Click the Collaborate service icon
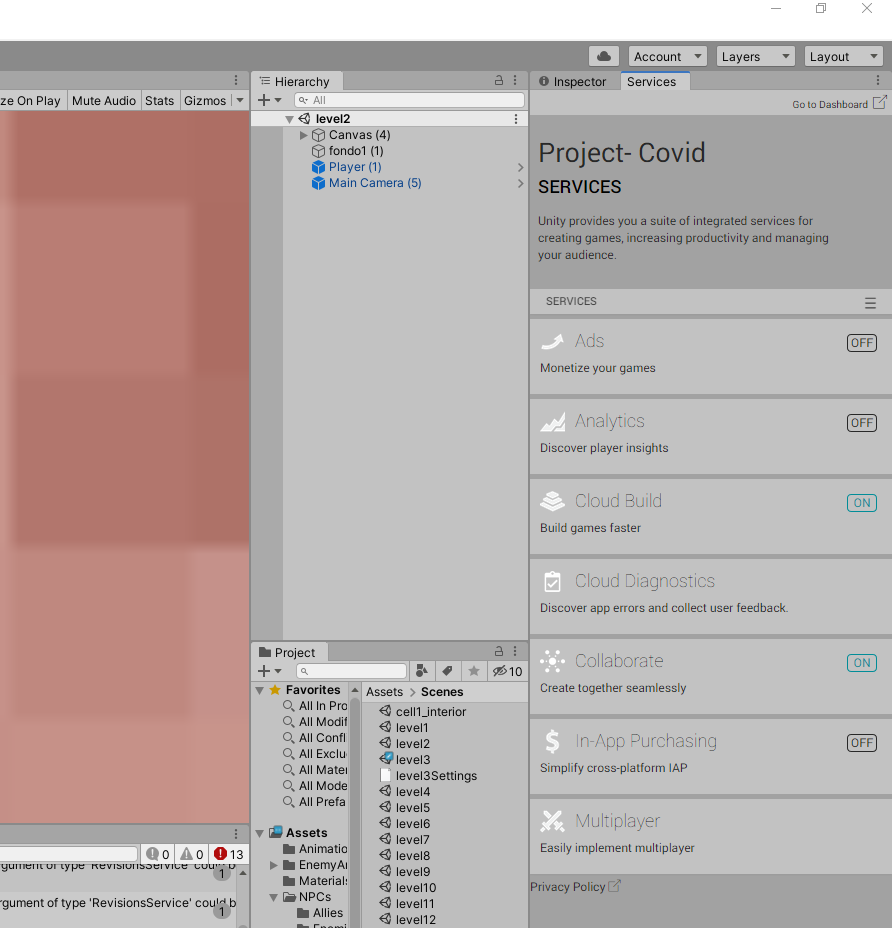Viewport: 892px width, 928px height. [553, 661]
